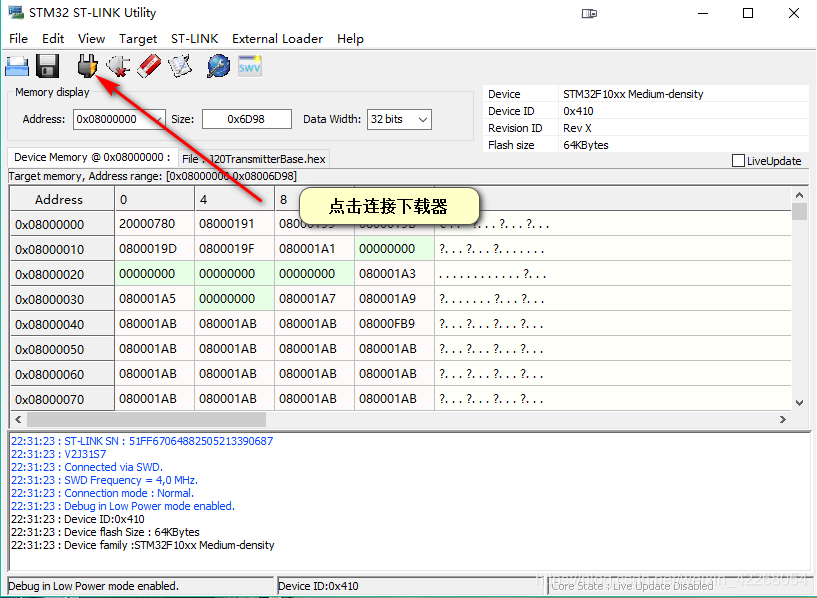Connect to the target with plug icon
This screenshot has width=817, height=598.
87,66
